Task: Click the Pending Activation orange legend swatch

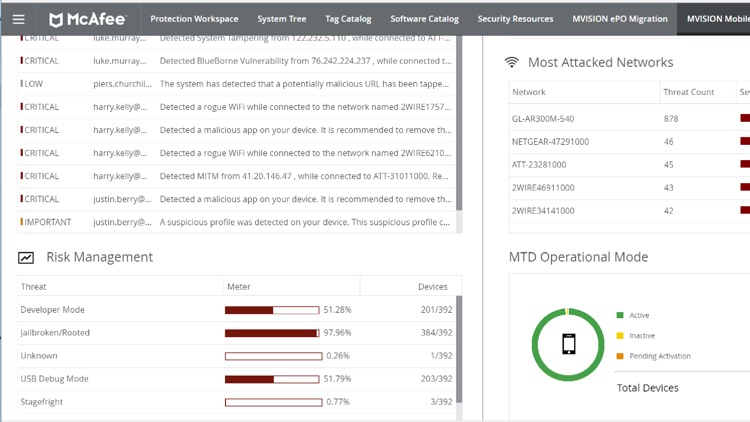Action: point(620,356)
